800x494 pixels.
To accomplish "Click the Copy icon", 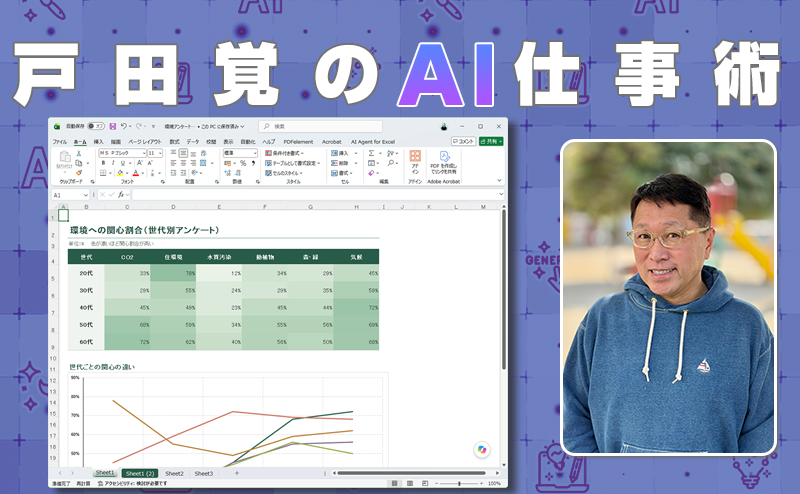I will (x=79, y=163).
